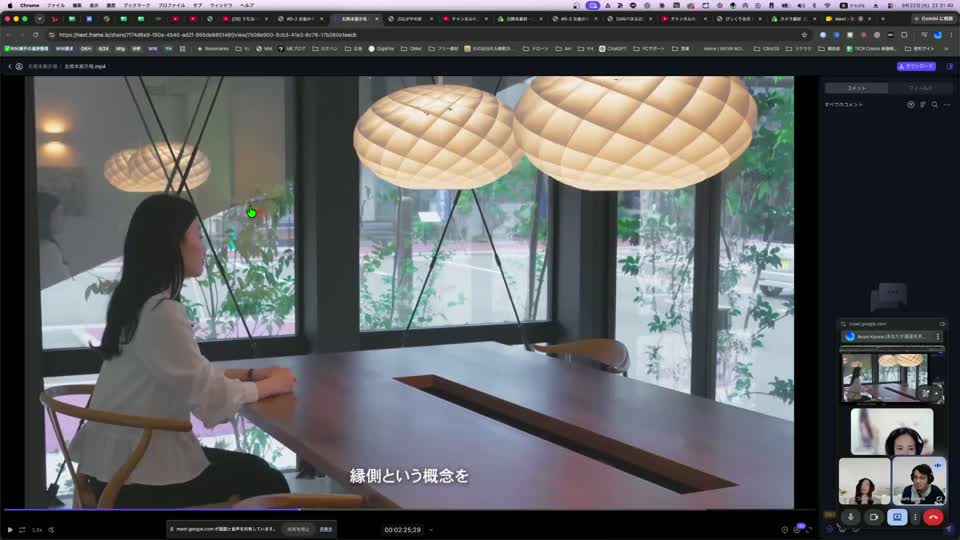This screenshot has width=960, height=540.
Task: Open a new Chrome tab
Action: [883, 19]
